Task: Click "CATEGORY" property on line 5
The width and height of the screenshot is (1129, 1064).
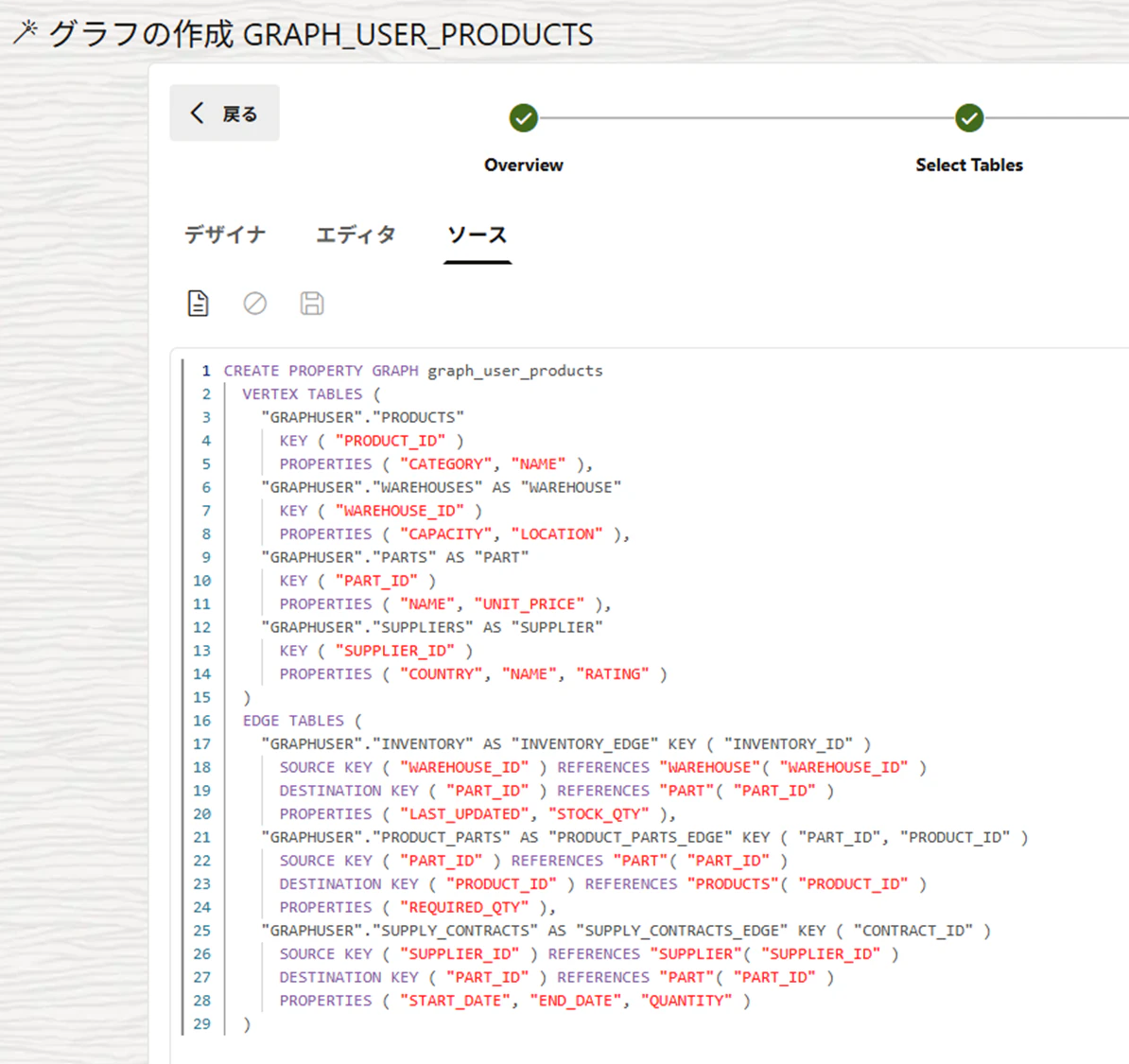Action: 445,464
